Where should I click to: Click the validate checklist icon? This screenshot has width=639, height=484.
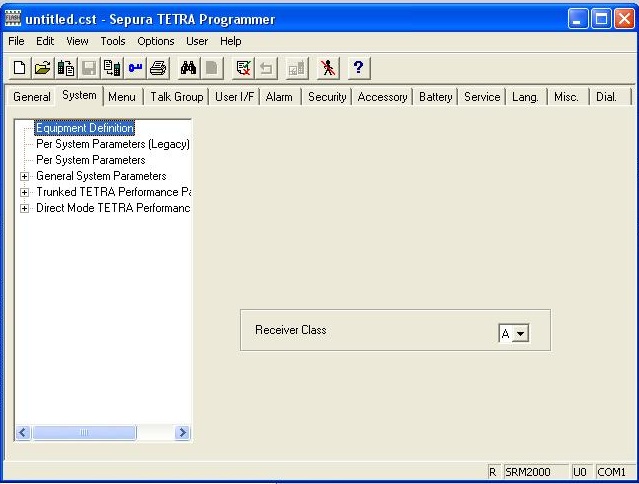[x=243, y=68]
